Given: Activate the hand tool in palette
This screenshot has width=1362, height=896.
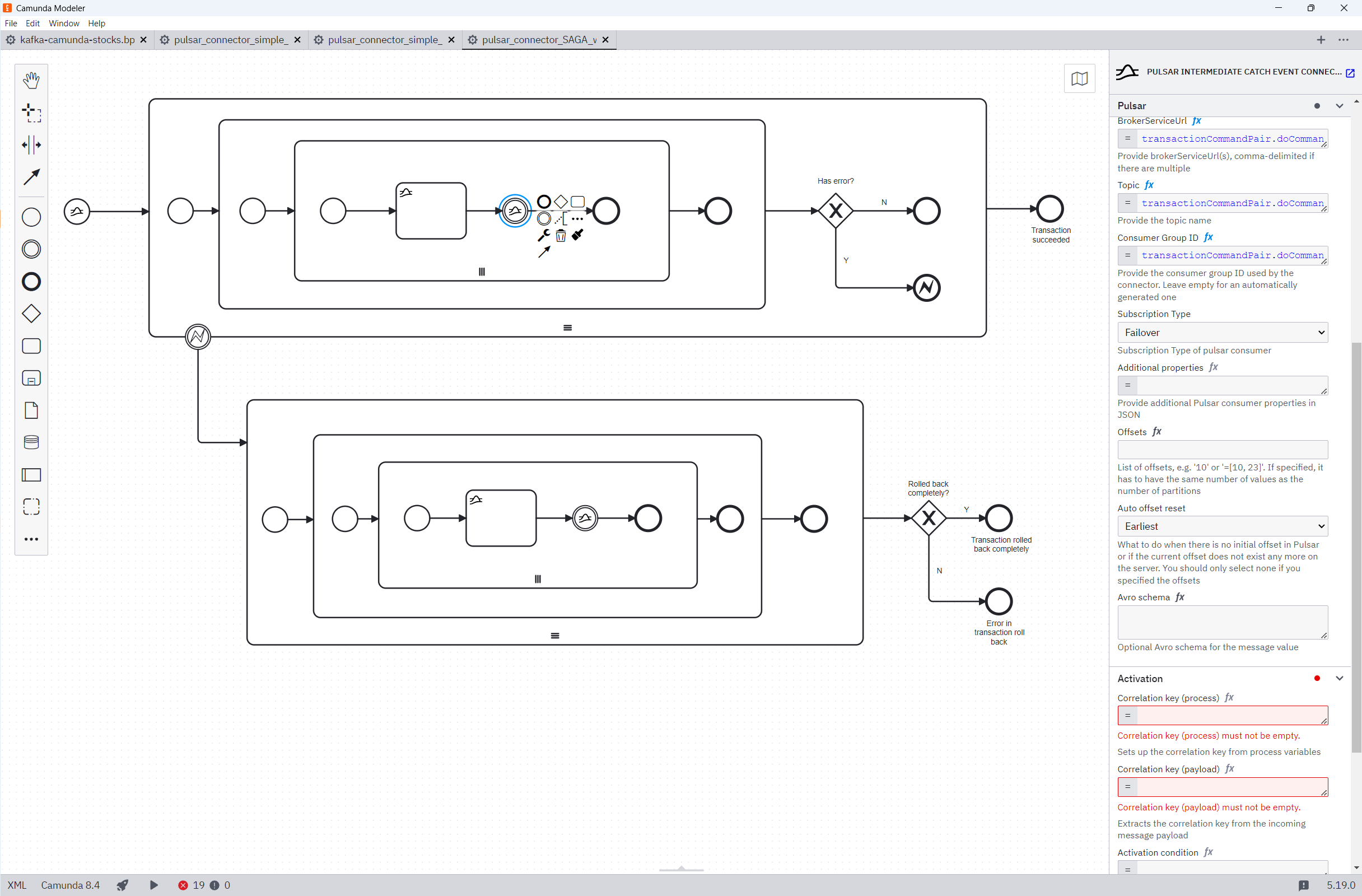Looking at the screenshot, I should click(x=31, y=80).
